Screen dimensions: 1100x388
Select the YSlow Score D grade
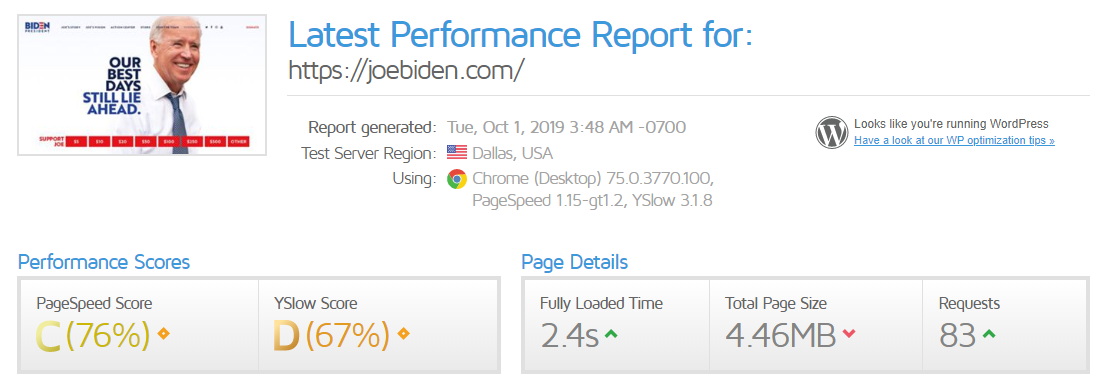click(x=286, y=336)
